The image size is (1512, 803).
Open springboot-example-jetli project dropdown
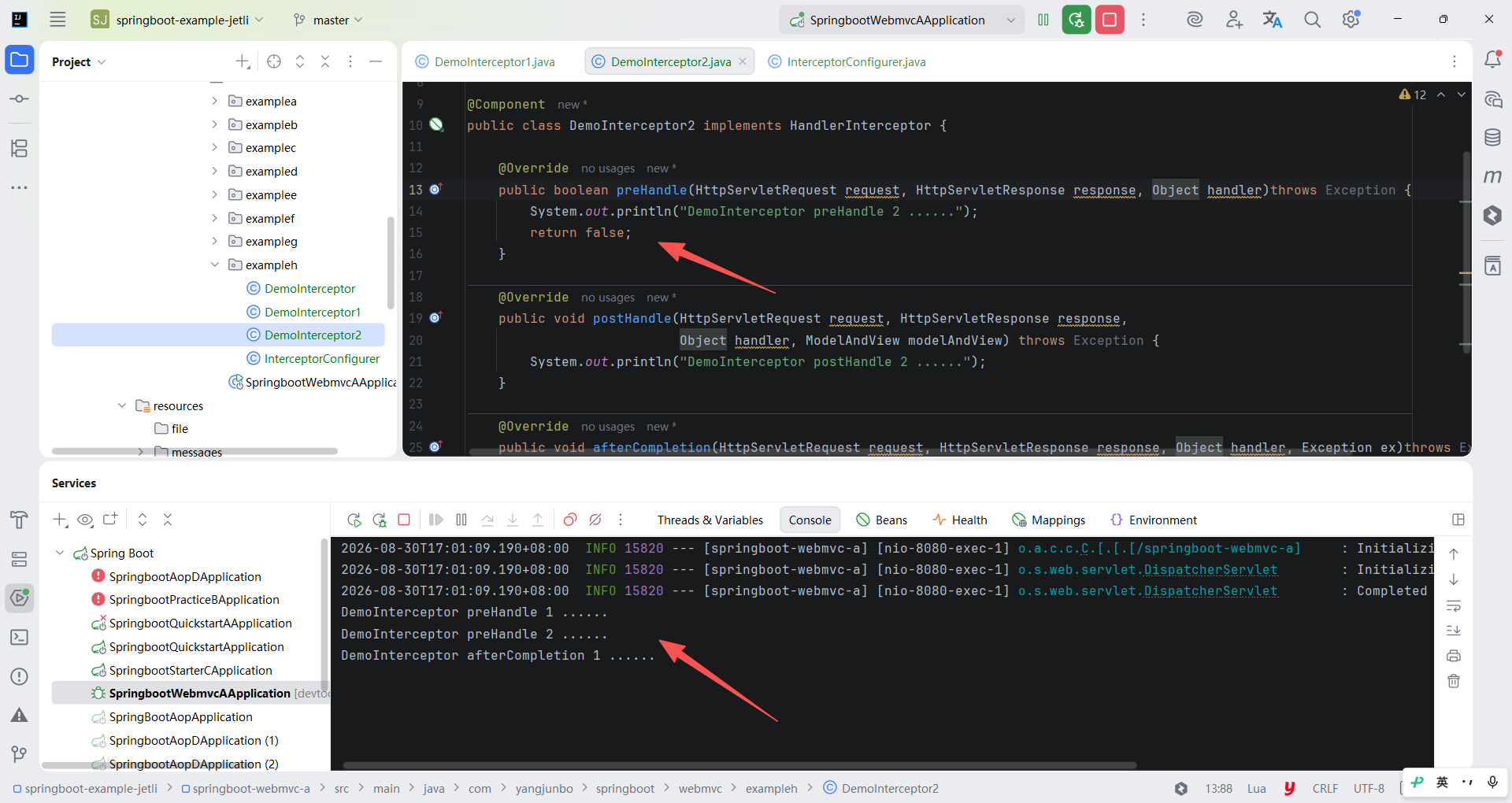click(178, 20)
